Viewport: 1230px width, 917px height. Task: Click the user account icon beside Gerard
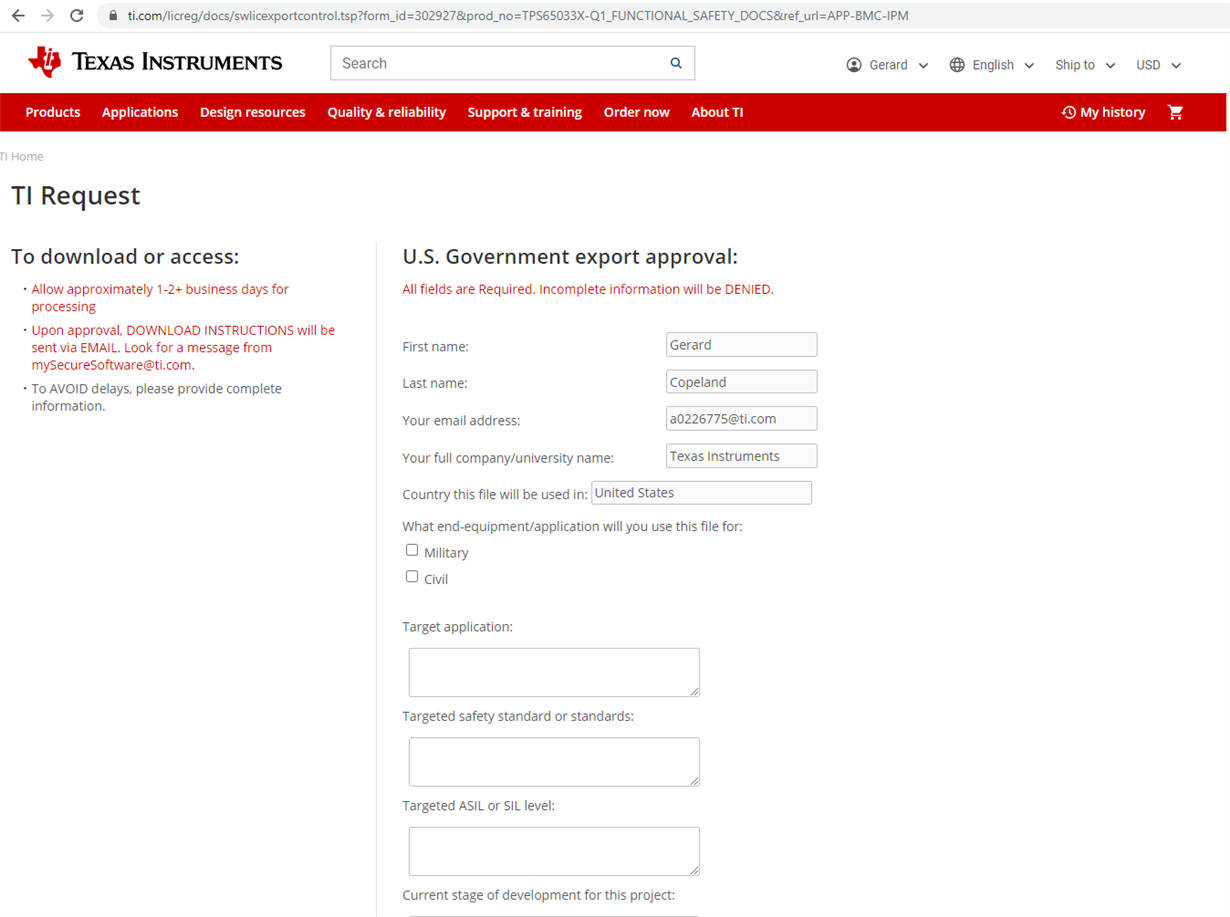854,65
